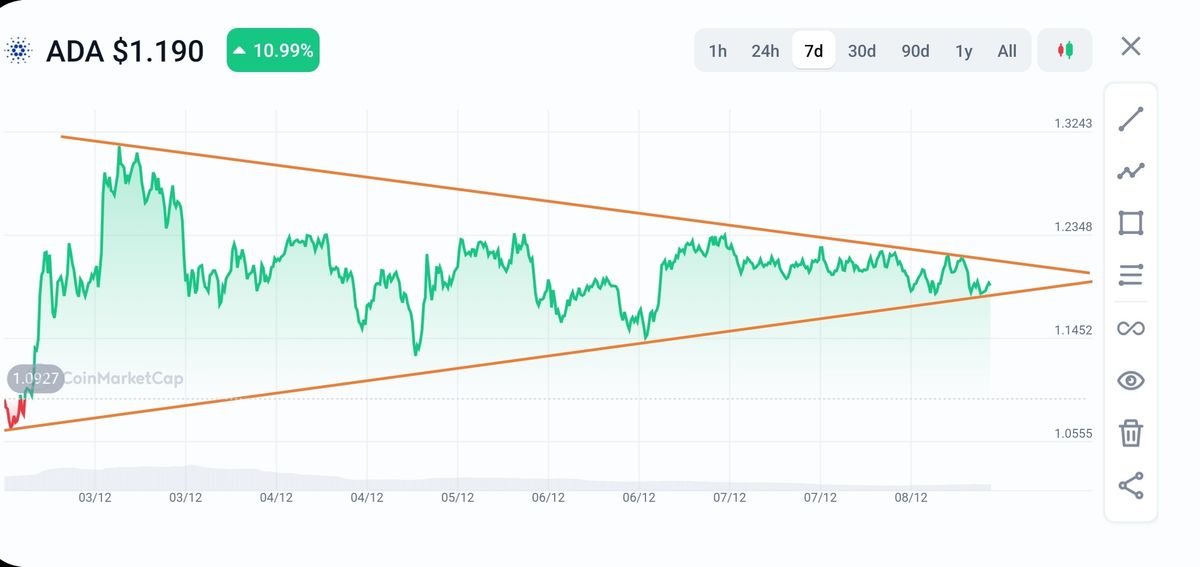Show the 1y price range
The height and width of the screenshot is (567, 1200).
click(x=963, y=51)
